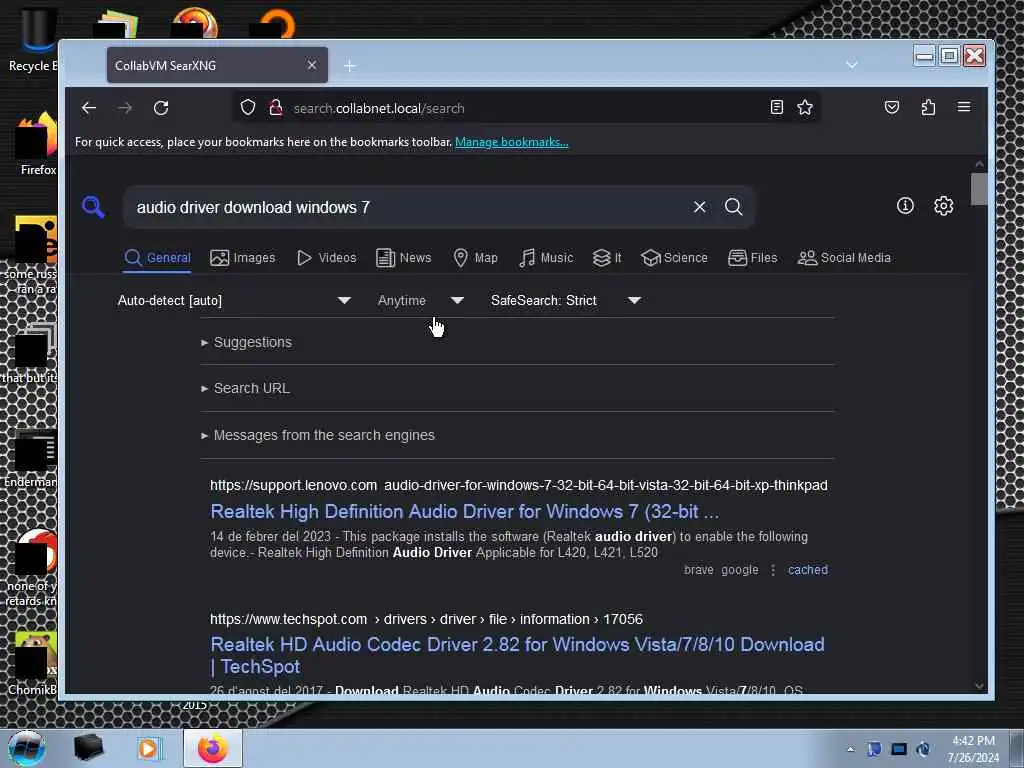Click the support.lenovo.com result URL
The width and height of the screenshot is (1024, 768).
519,485
